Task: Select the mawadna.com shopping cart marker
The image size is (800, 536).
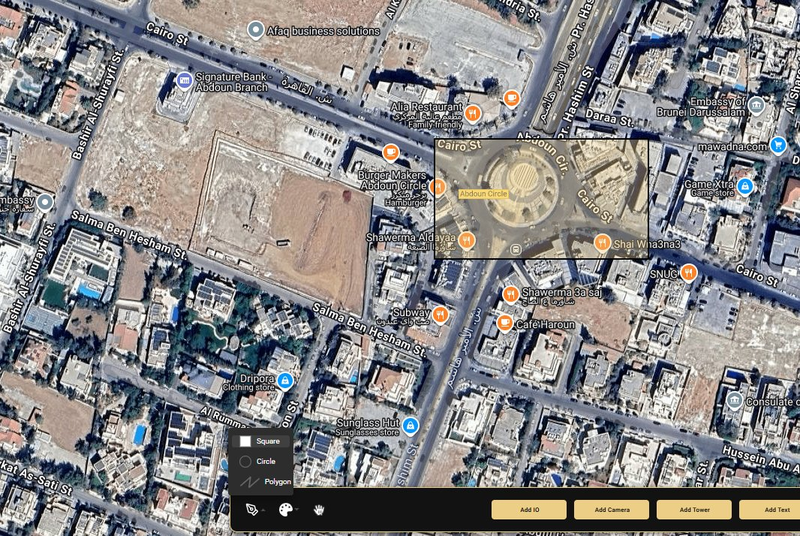Action: (777, 145)
